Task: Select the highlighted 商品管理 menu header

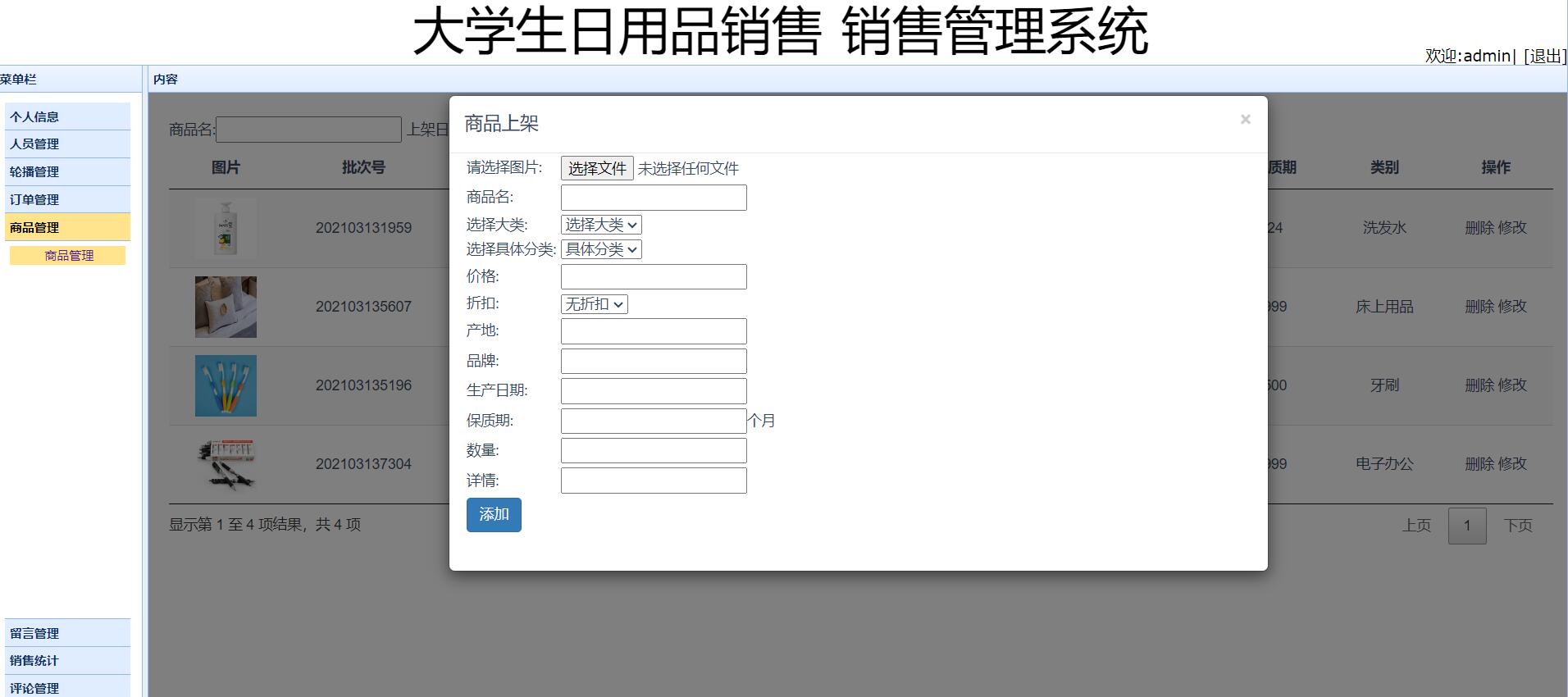Action: coord(67,227)
